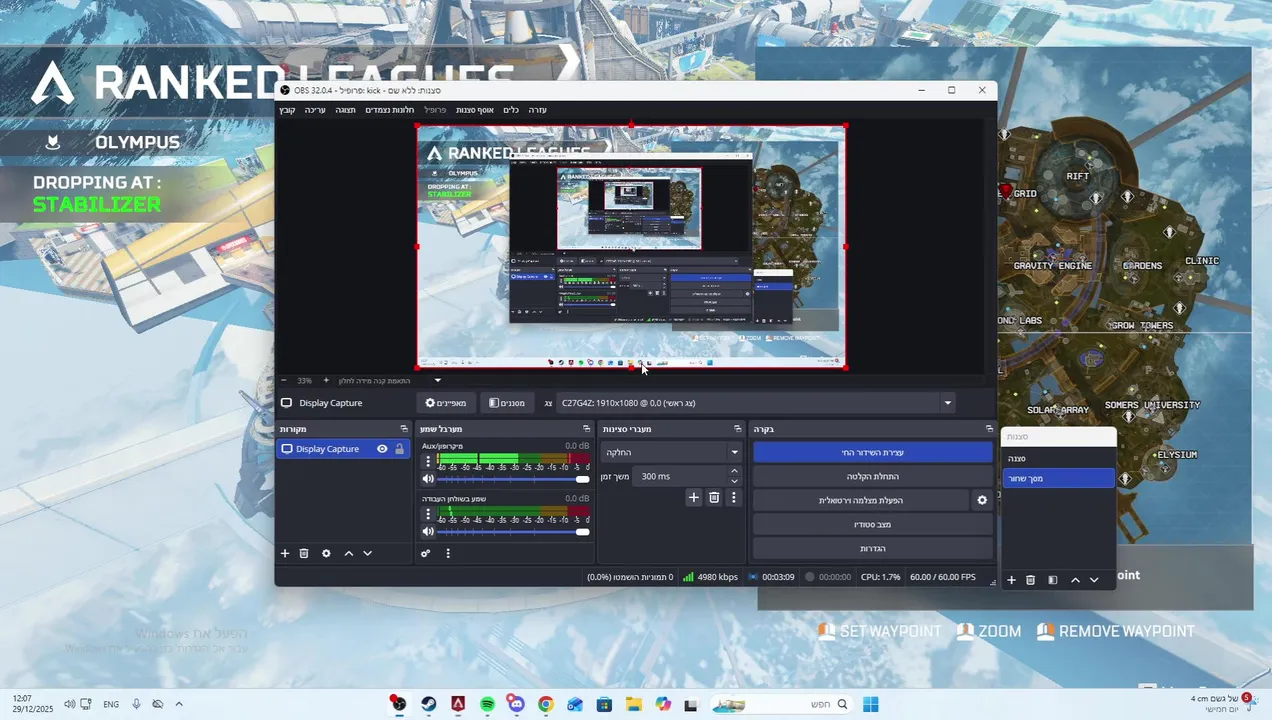Select Display Capture source row
This screenshot has height=720, width=1272.
(343, 449)
